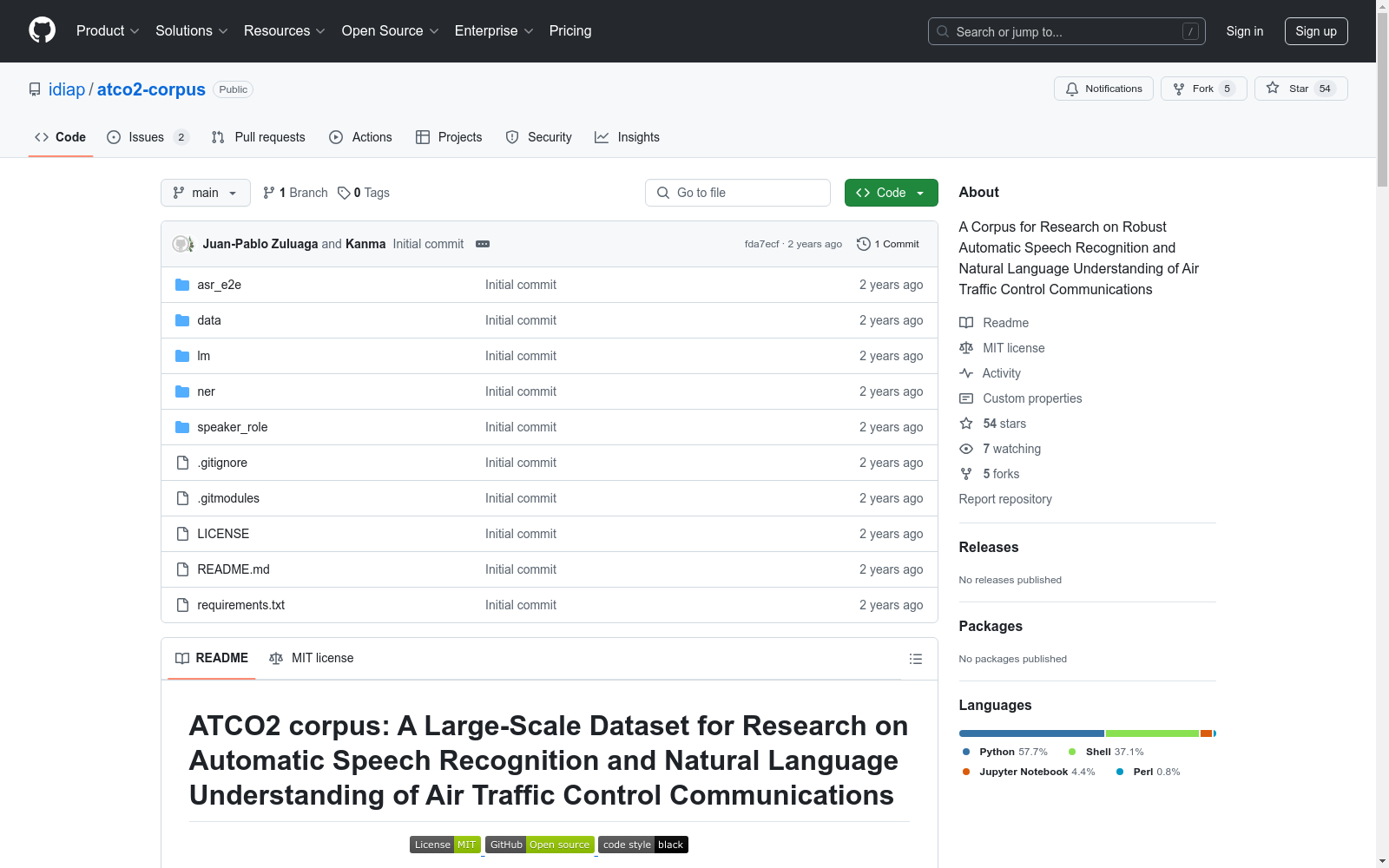1389x868 pixels.
Task: Open the README outline list icon
Action: (915, 659)
